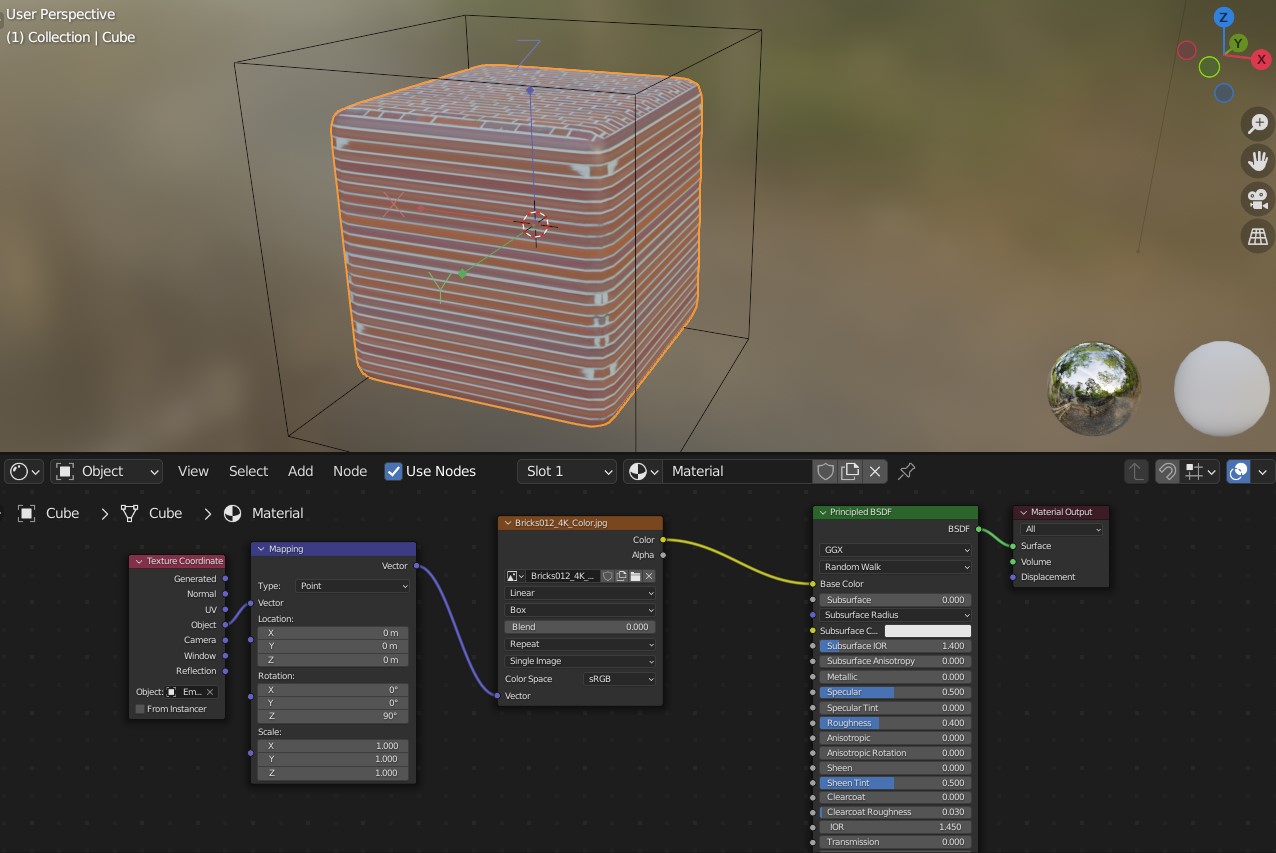Open the Linear interpolation dropdown
This screenshot has height=853, width=1276.
(x=581, y=593)
